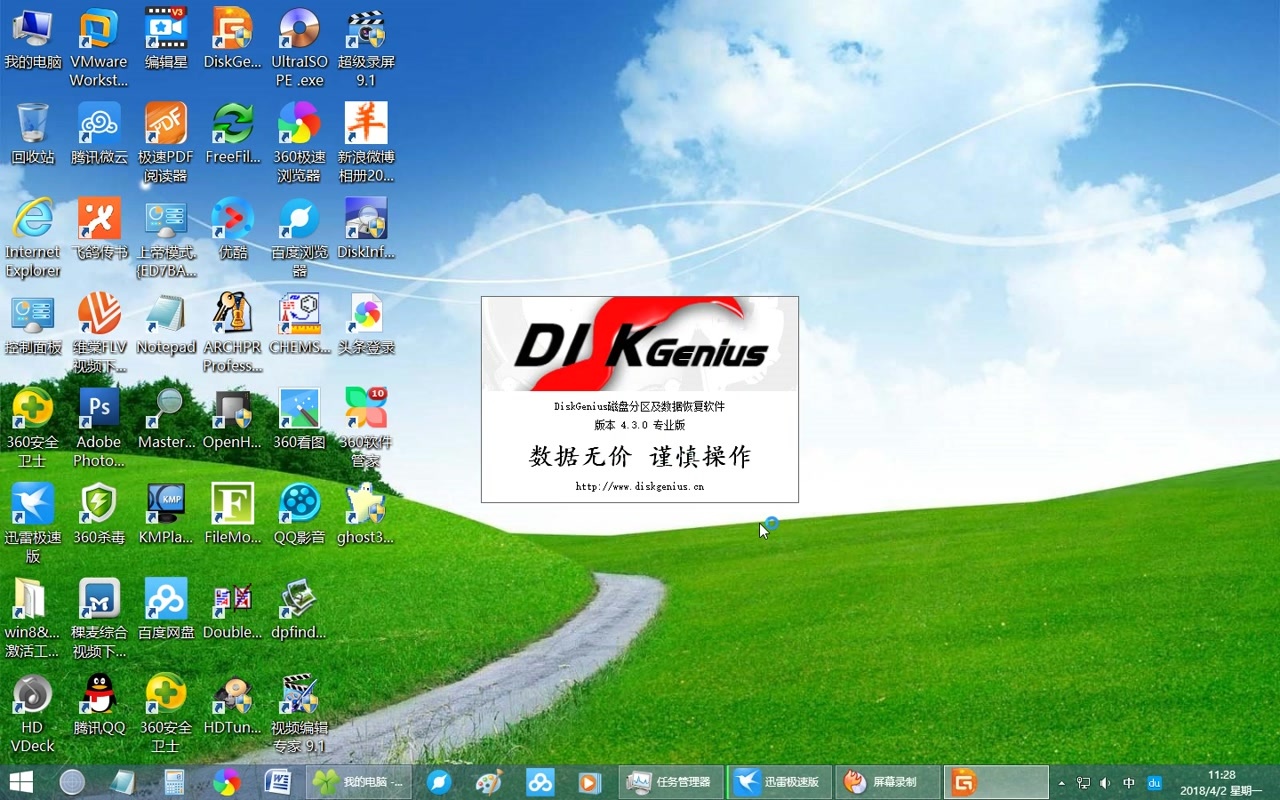Switch to 任务管理器 on taskbar

pyautogui.click(x=670, y=782)
